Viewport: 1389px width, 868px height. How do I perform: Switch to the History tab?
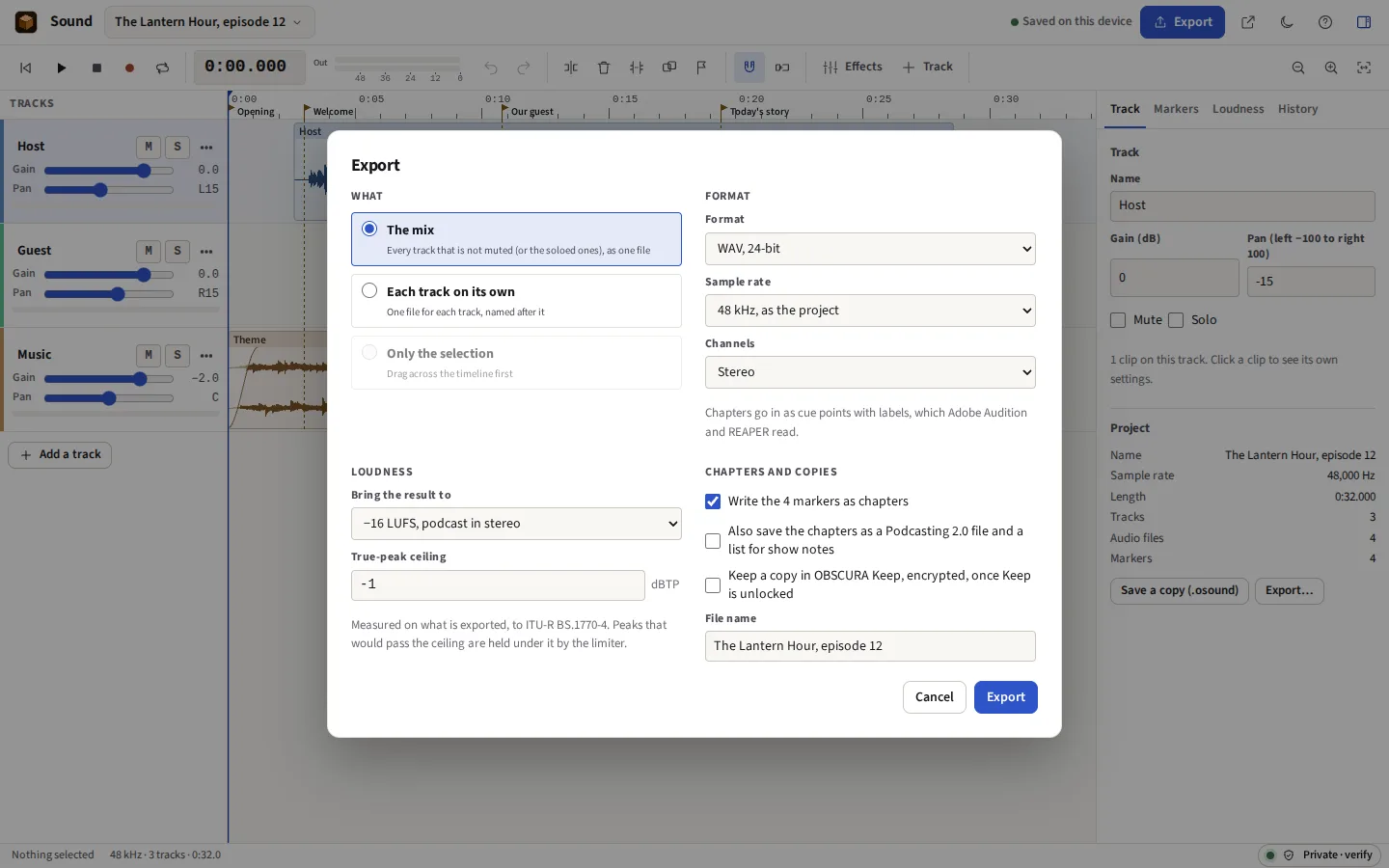(1297, 109)
